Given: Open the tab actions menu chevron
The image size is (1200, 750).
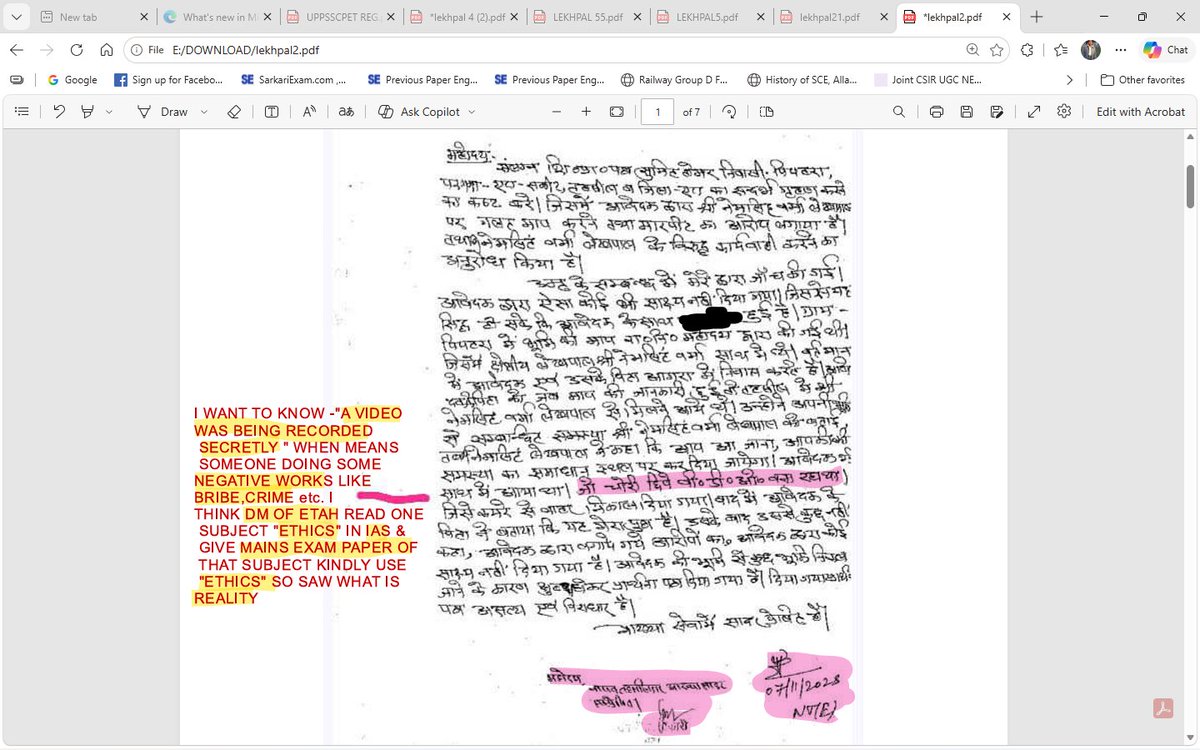Looking at the screenshot, I should point(16,17).
